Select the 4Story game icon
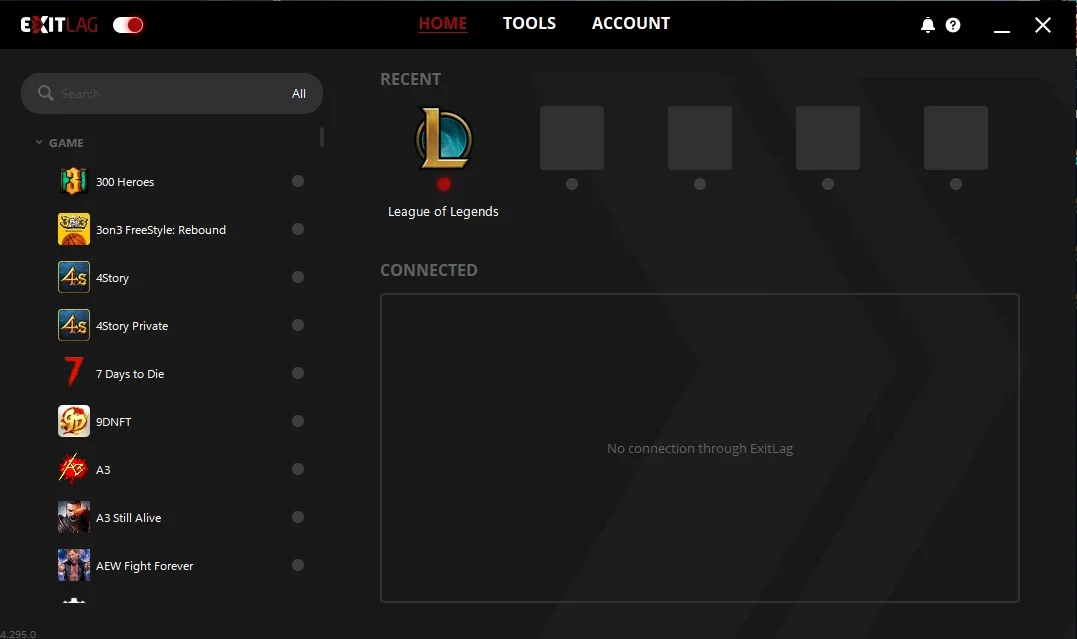 (73, 277)
